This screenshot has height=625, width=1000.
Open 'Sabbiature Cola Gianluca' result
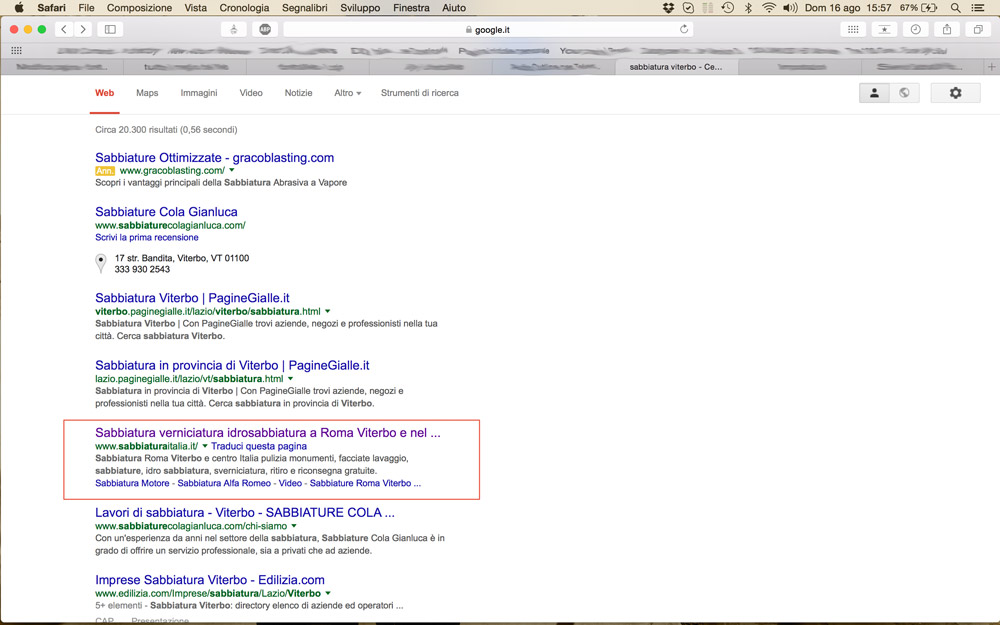click(x=166, y=212)
